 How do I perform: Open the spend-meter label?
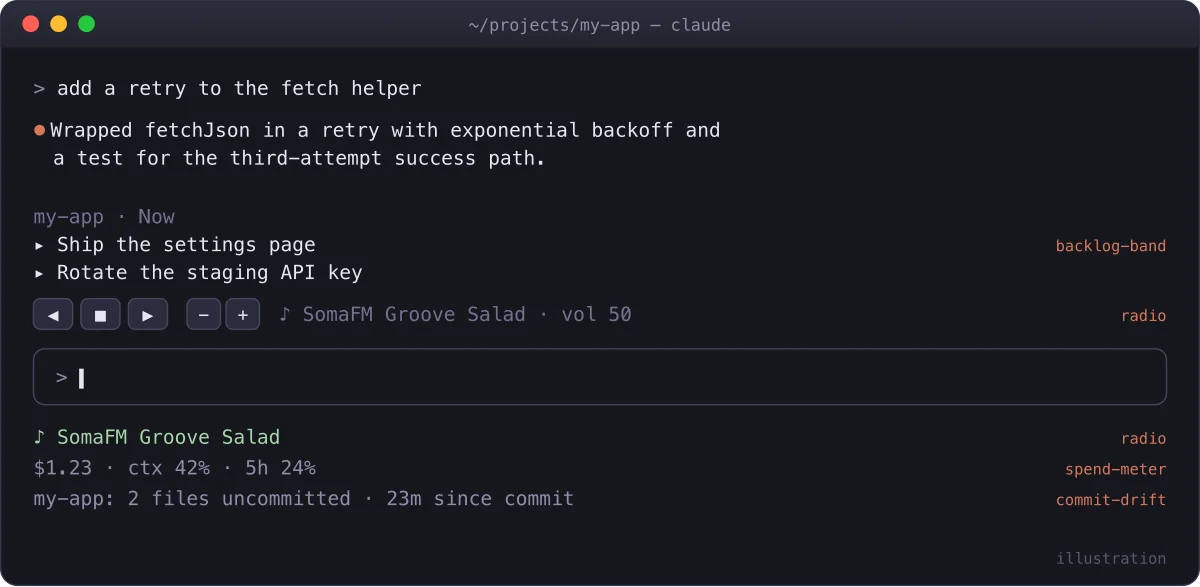(x=1116, y=469)
